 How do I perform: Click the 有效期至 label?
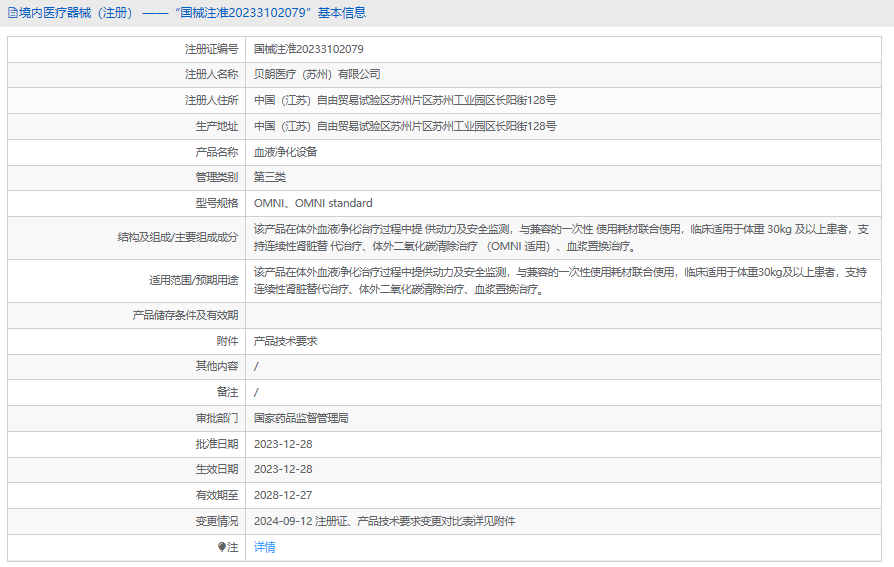point(217,495)
